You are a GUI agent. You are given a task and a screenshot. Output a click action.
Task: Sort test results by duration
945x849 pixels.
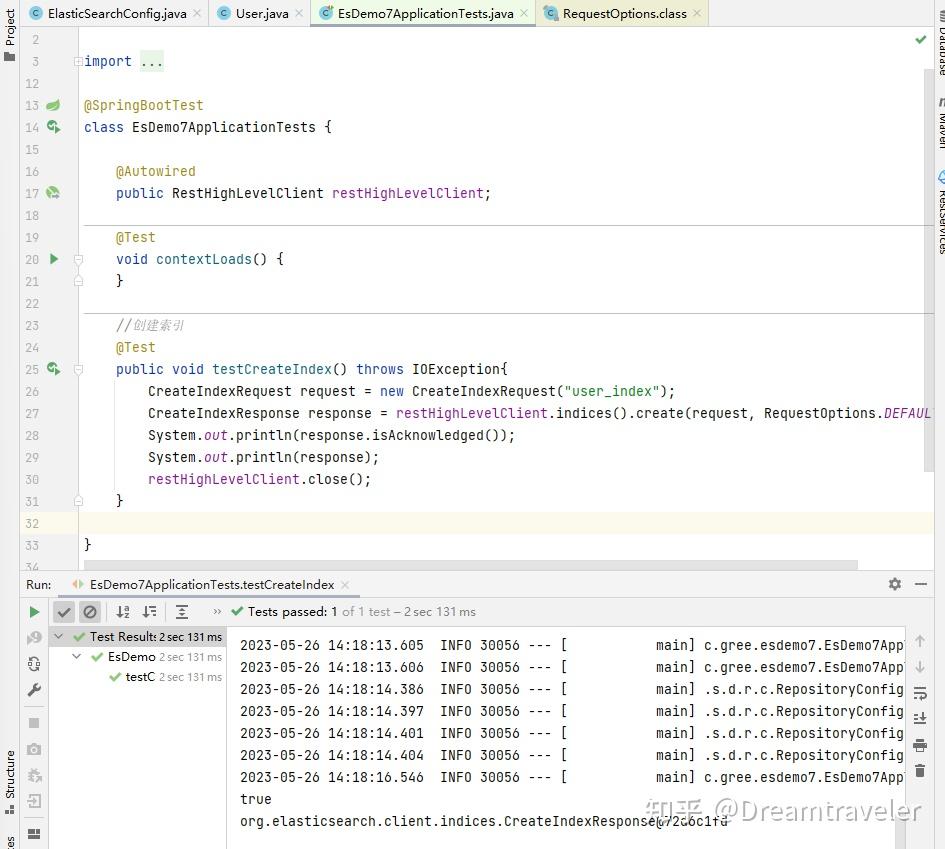tap(149, 612)
